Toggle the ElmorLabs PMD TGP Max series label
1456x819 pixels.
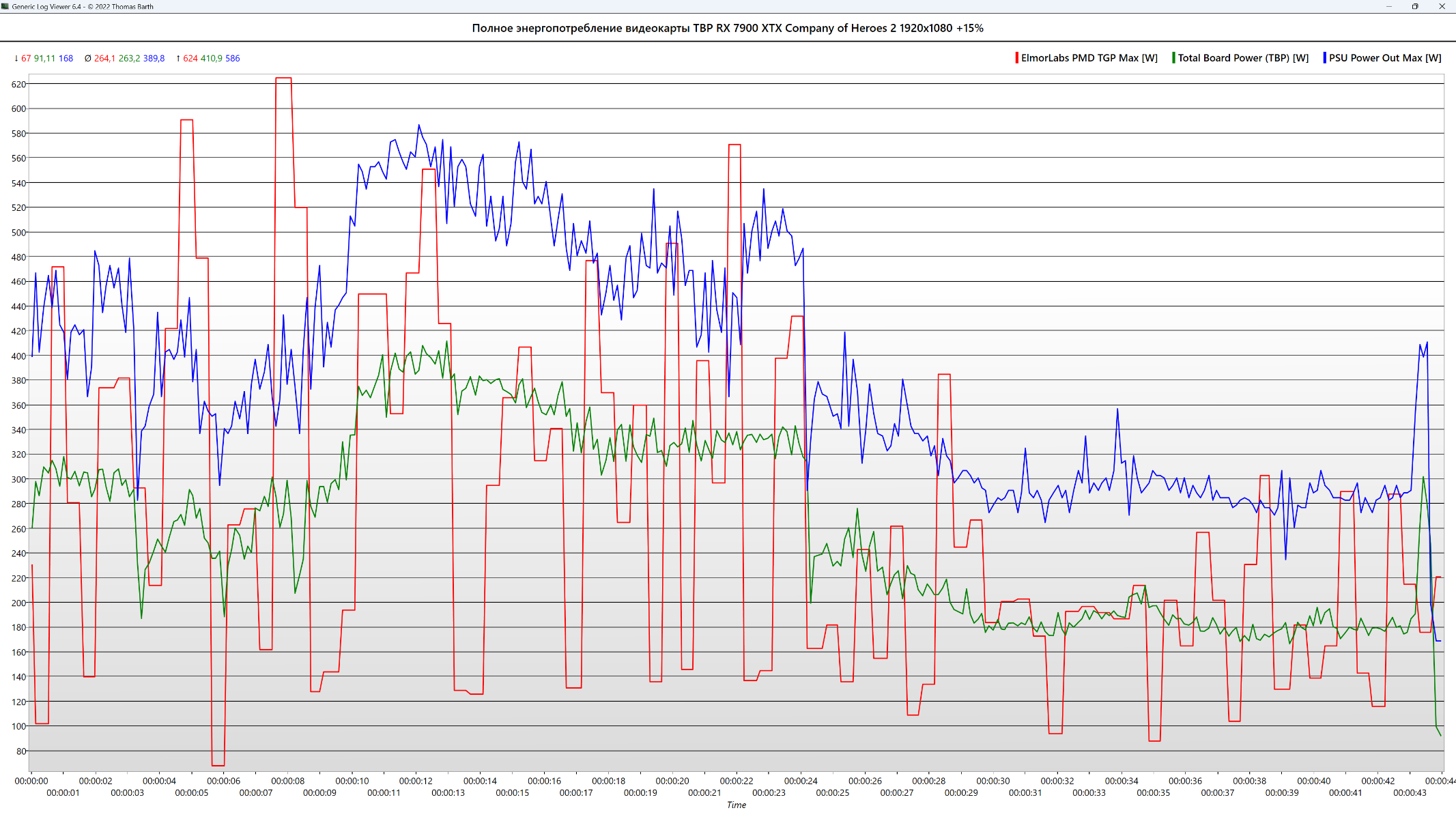pyautogui.click(x=1089, y=58)
